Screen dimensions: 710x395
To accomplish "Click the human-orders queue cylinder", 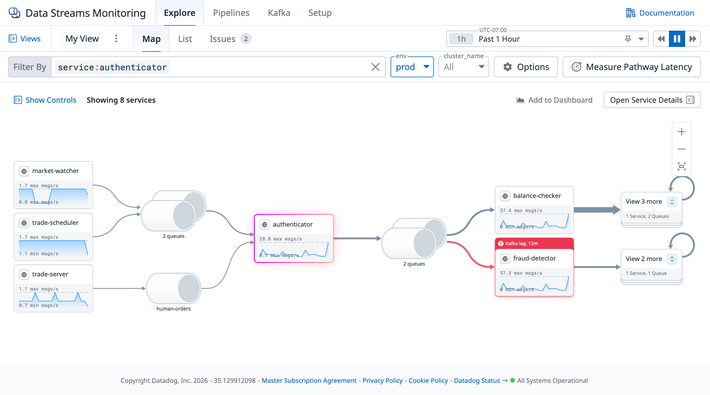I will point(173,288).
